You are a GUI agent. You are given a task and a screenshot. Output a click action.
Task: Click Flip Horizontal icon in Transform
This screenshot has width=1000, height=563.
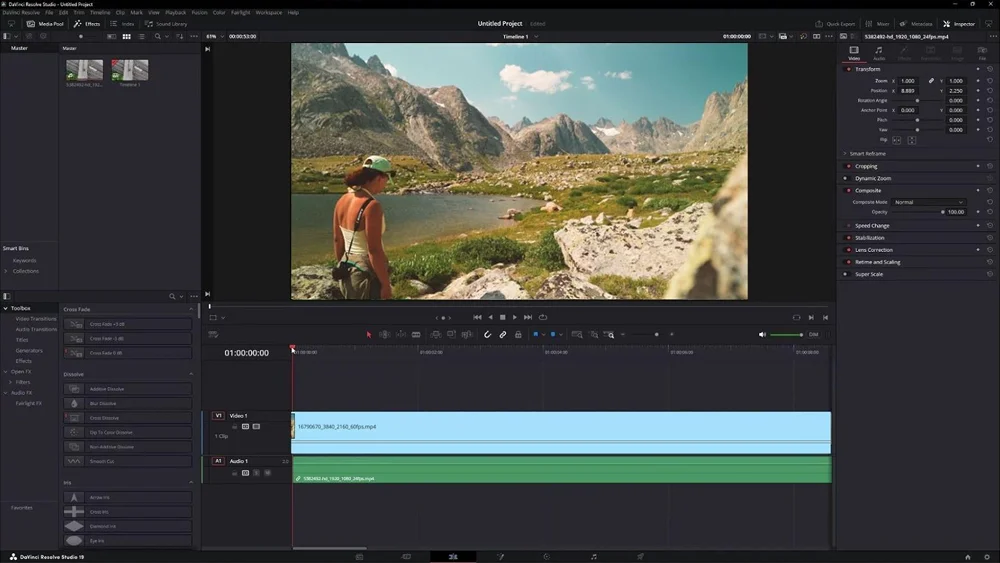coord(897,140)
